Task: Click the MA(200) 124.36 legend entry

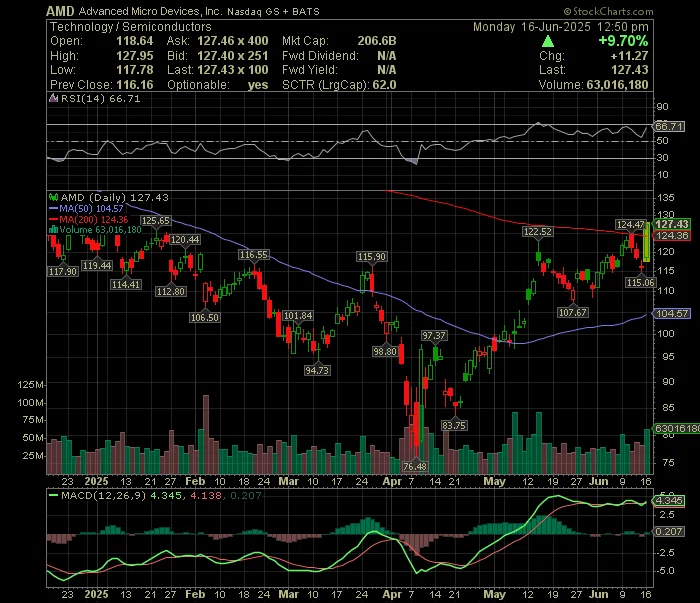Action: [88, 220]
